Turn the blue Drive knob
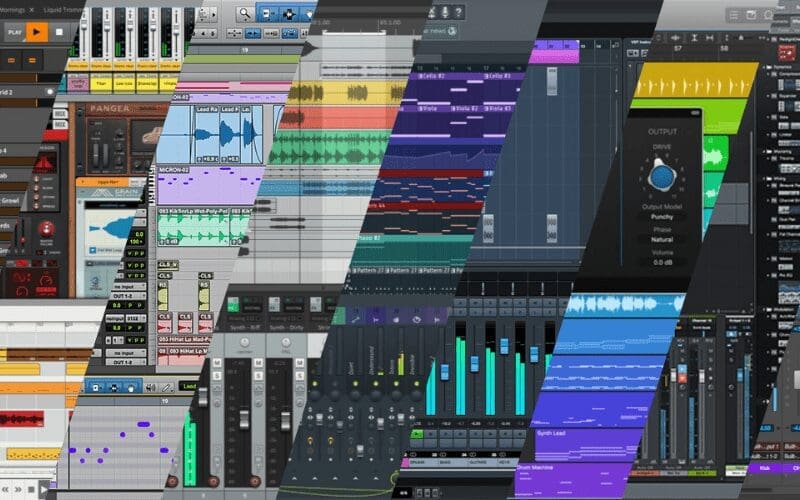800x500 pixels. [x=662, y=177]
